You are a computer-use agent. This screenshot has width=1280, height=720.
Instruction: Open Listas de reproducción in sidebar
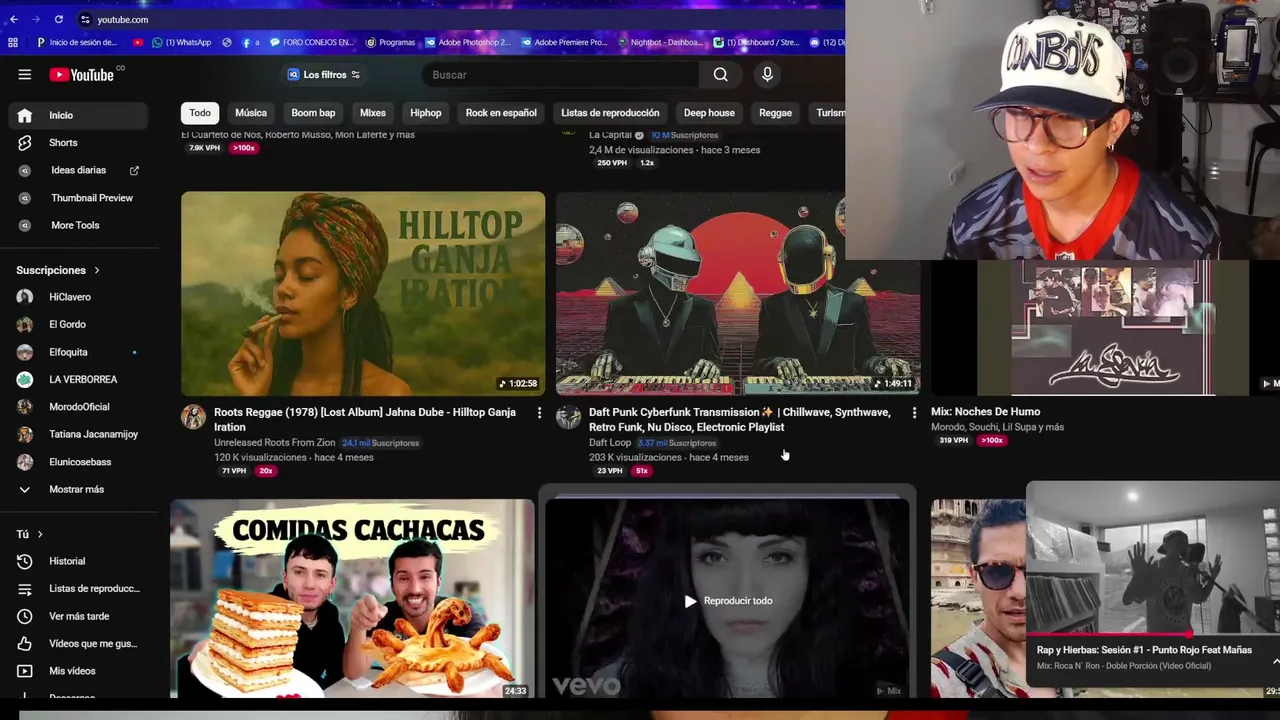78,589
